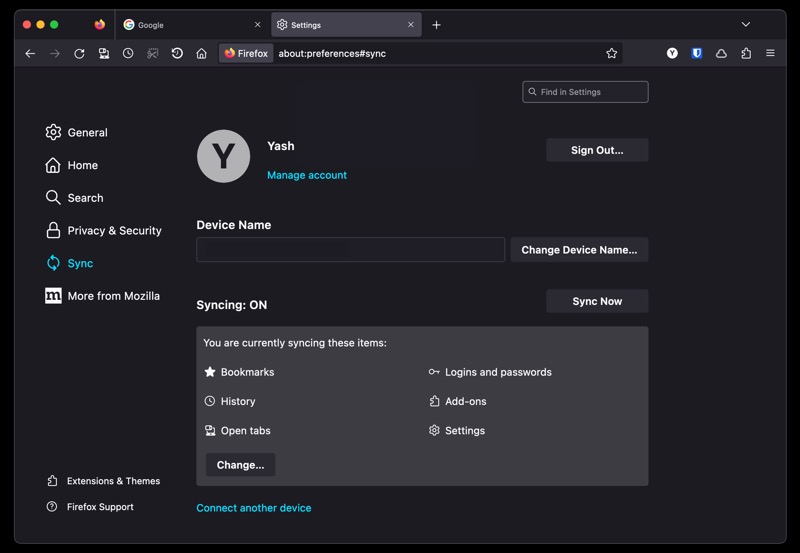Focus the Find in Settings search box
This screenshot has height=553, width=800.
click(585, 92)
